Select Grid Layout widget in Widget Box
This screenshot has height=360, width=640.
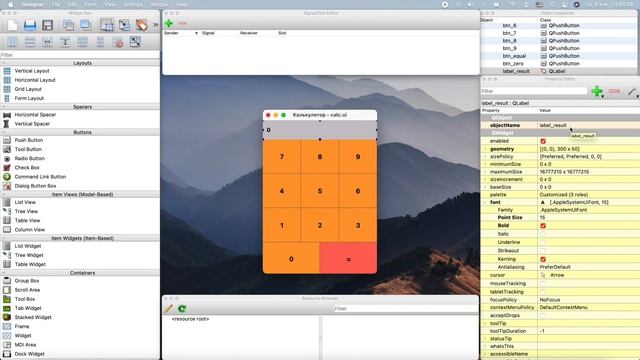[x=28, y=89]
